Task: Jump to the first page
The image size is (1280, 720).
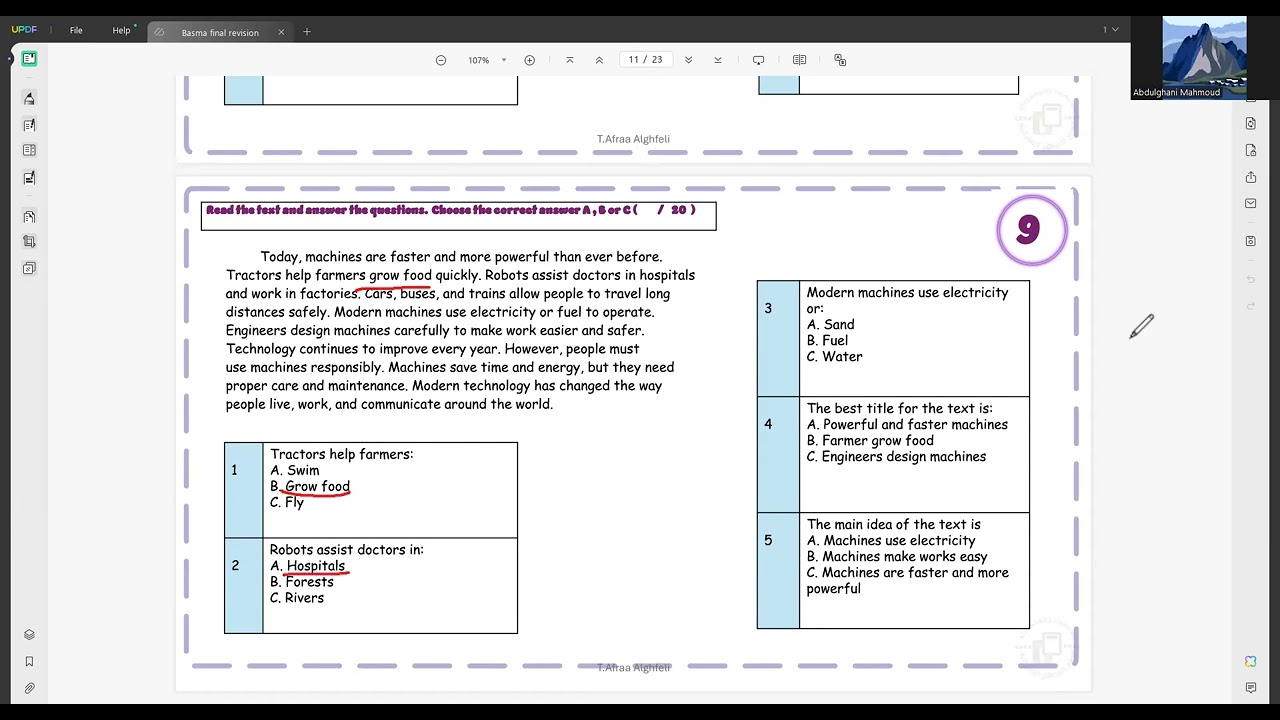Action: click(x=570, y=60)
